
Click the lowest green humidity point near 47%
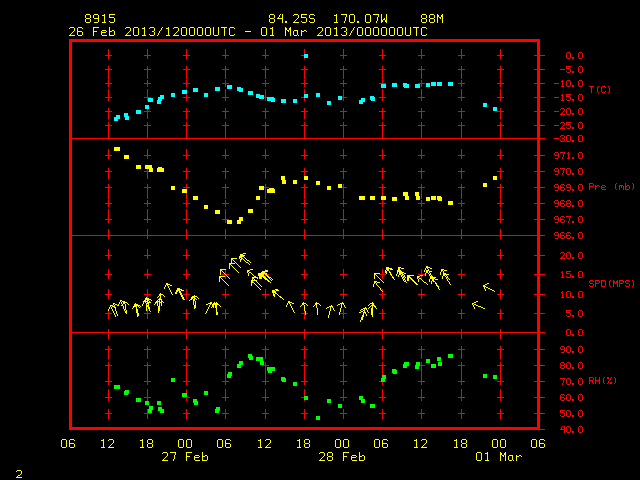(318, 418)
